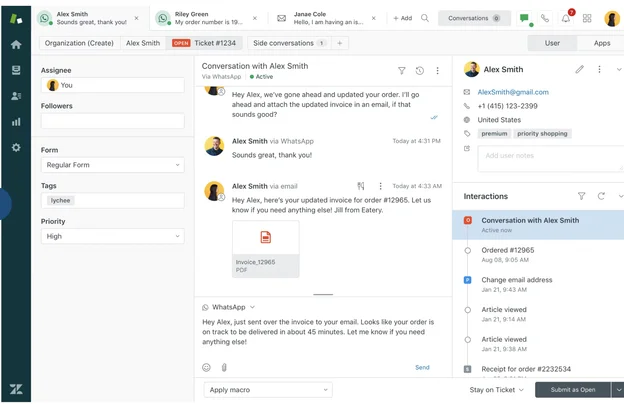
Task: Filter the Interactions list
Action: point(581,196)
